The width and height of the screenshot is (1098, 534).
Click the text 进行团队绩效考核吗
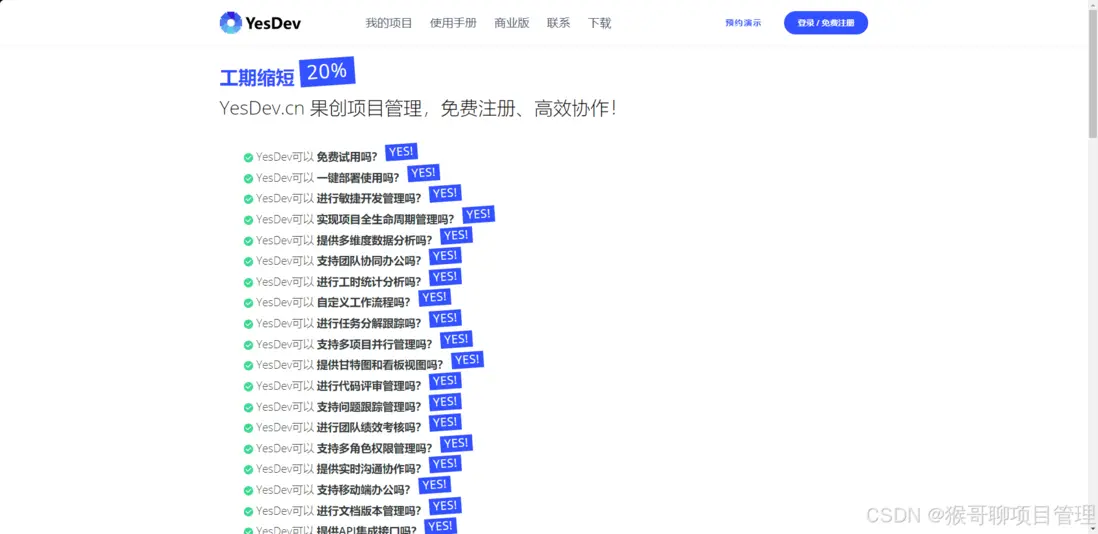coord(369,427)
